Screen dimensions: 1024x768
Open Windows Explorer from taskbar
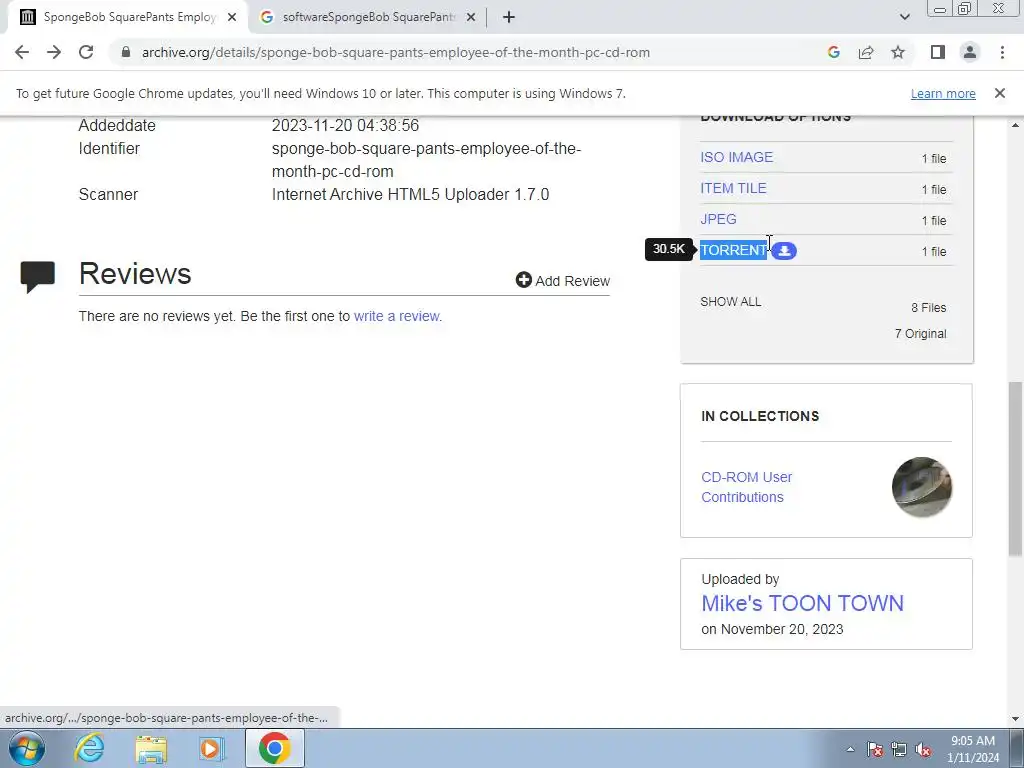click(x=151, y=748)
